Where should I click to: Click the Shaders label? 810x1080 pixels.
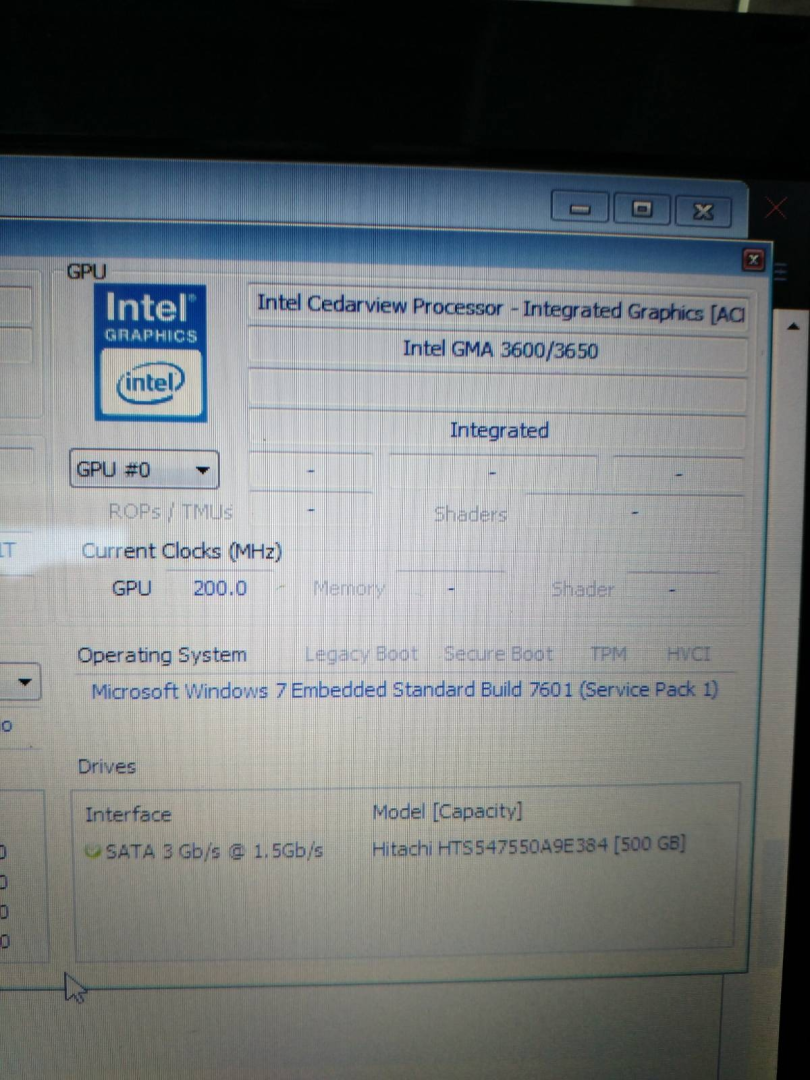470,514
